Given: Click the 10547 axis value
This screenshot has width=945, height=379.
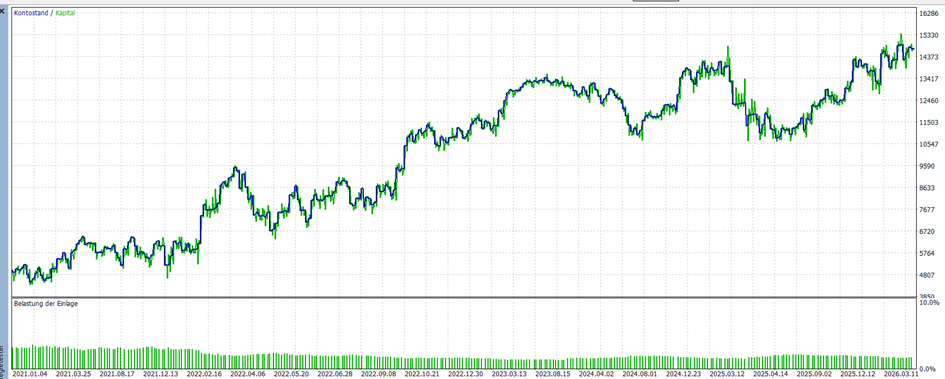Looking at the screenshot, I should [x=929, y=144].
